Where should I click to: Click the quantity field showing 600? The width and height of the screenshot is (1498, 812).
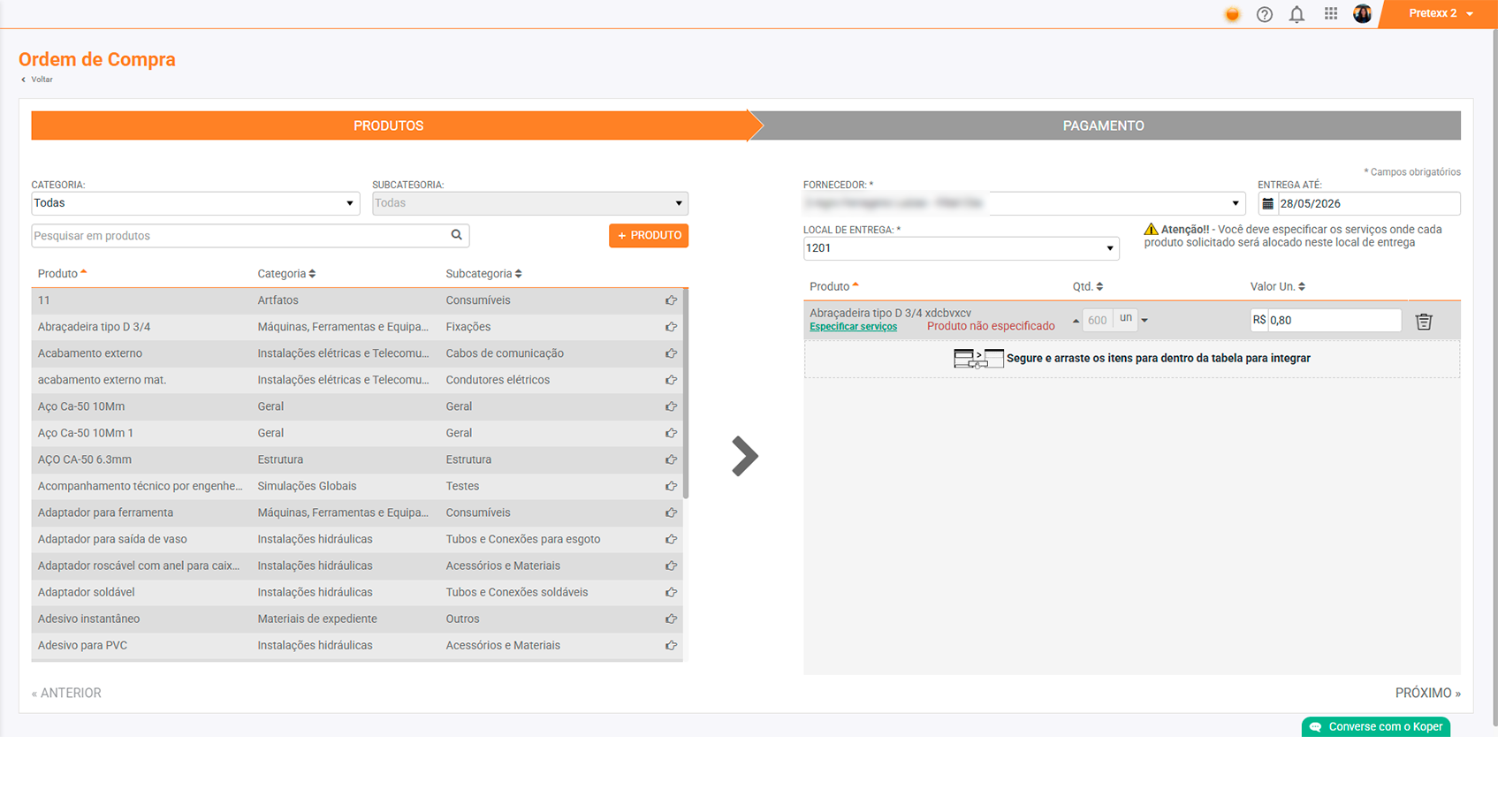tap(1098, 320)
